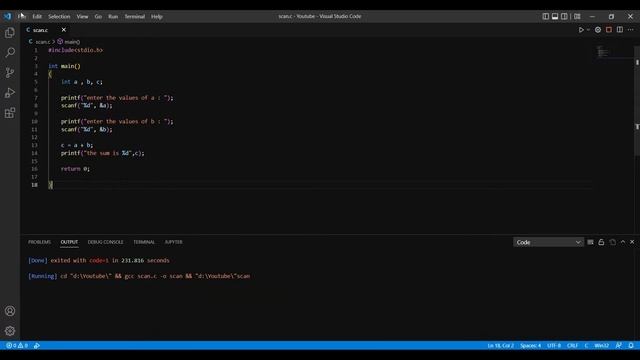Open the Selection menu
Screen dimensions: 640x360
[x=59, y=16]
